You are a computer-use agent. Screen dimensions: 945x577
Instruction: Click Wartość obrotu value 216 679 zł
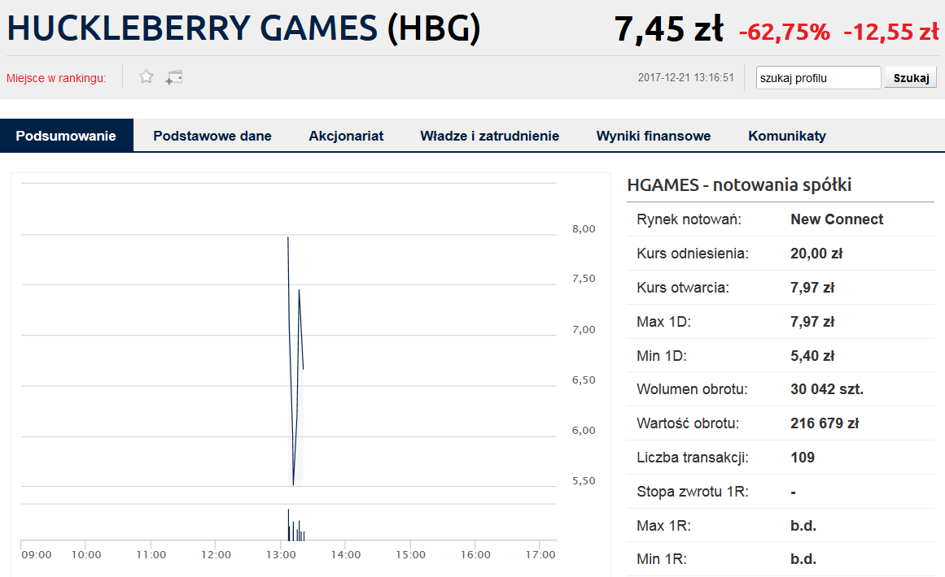824,423
